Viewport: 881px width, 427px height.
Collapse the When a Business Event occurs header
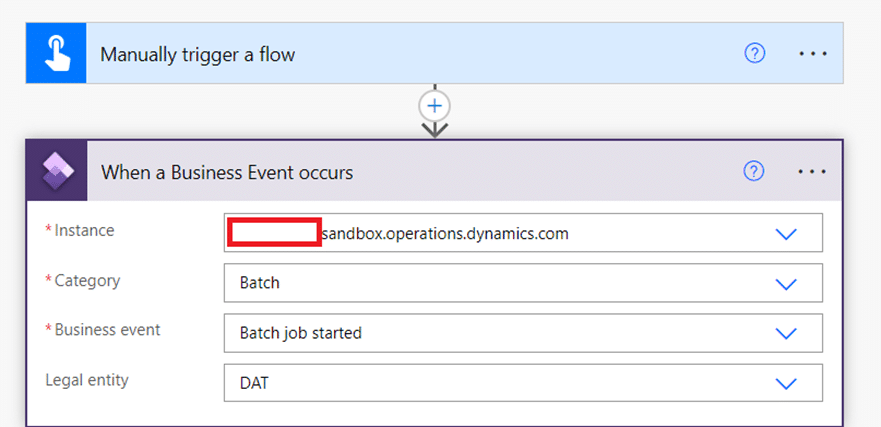tap(434, 171)
